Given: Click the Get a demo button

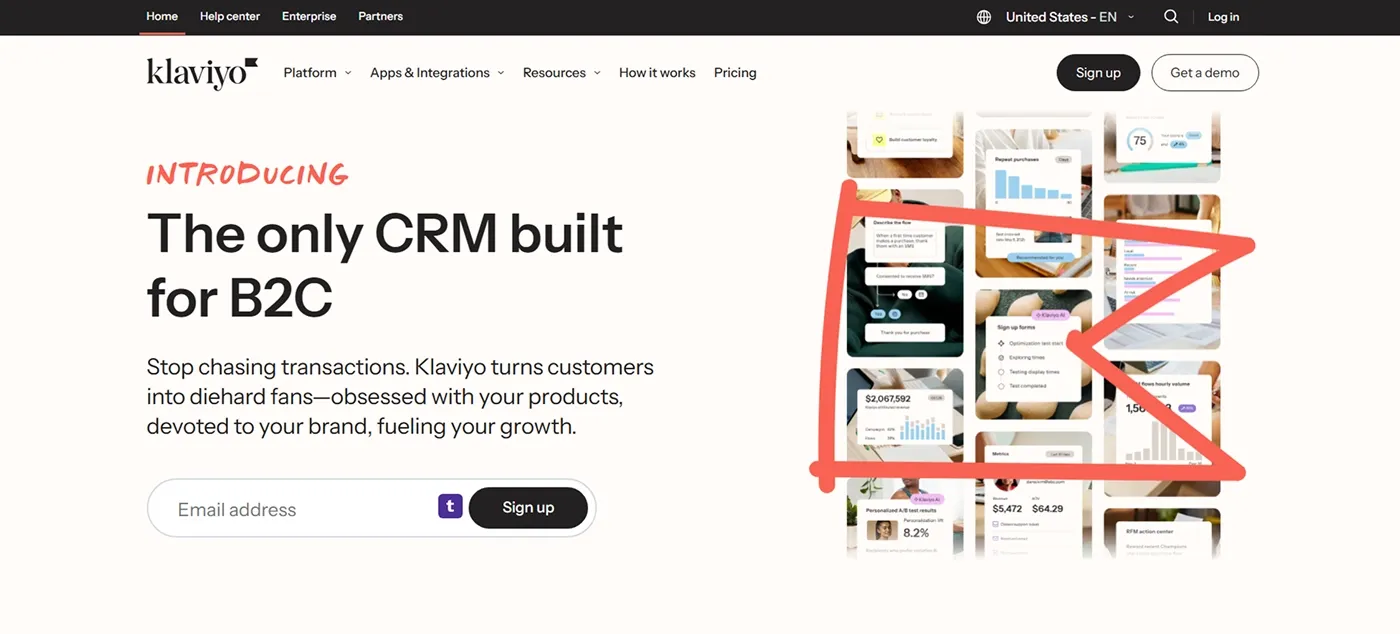Looking at the screenshot, I should pyautogui.click(x=1204, y=73).
